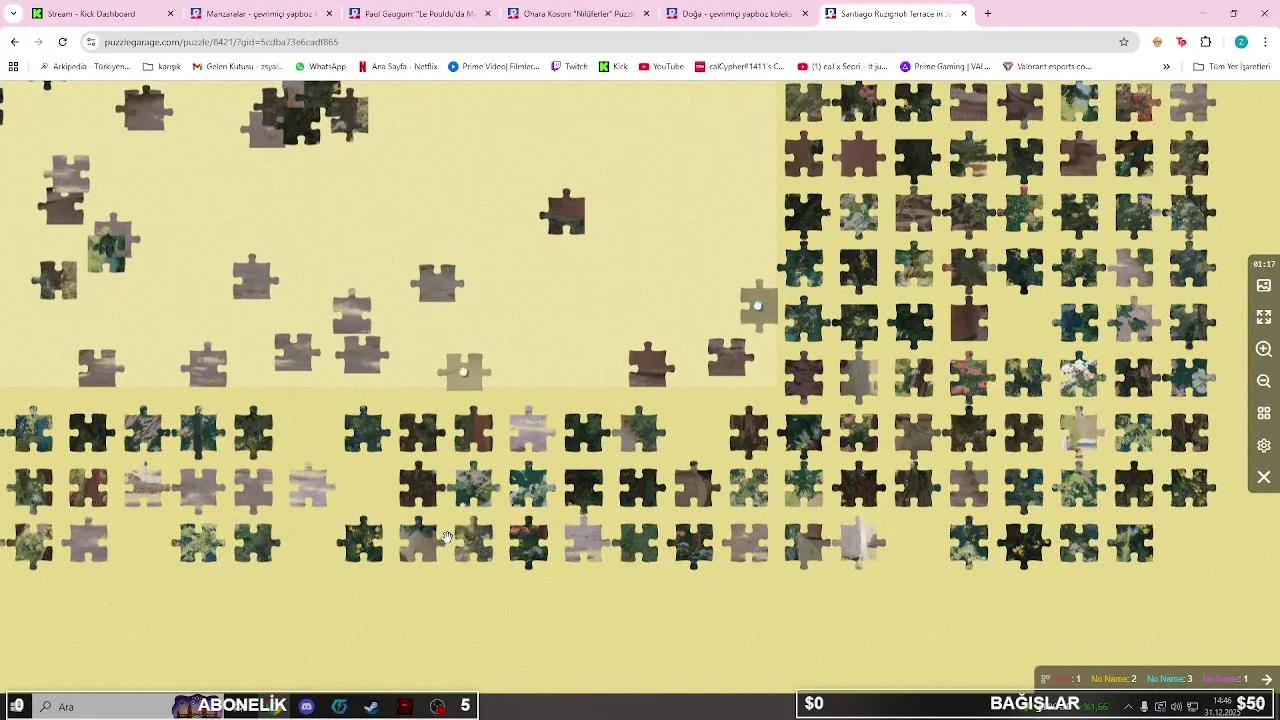Close the Stream - Kick Dashboard tab

coord(170,14)
